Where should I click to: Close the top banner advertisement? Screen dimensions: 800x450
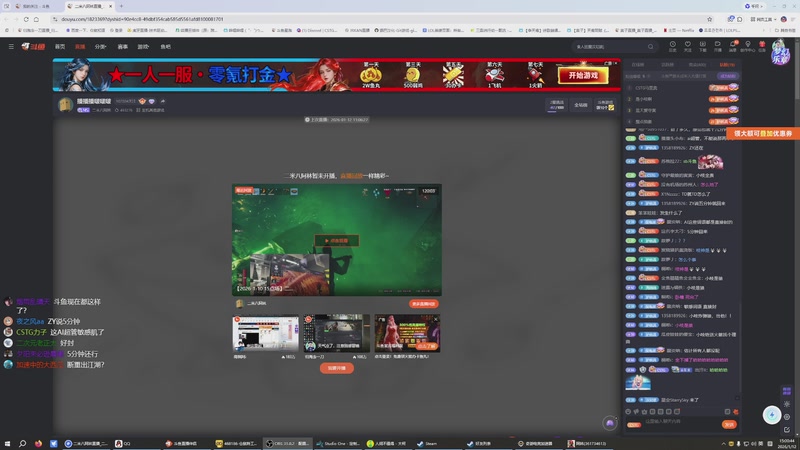[x=615, y=63]
